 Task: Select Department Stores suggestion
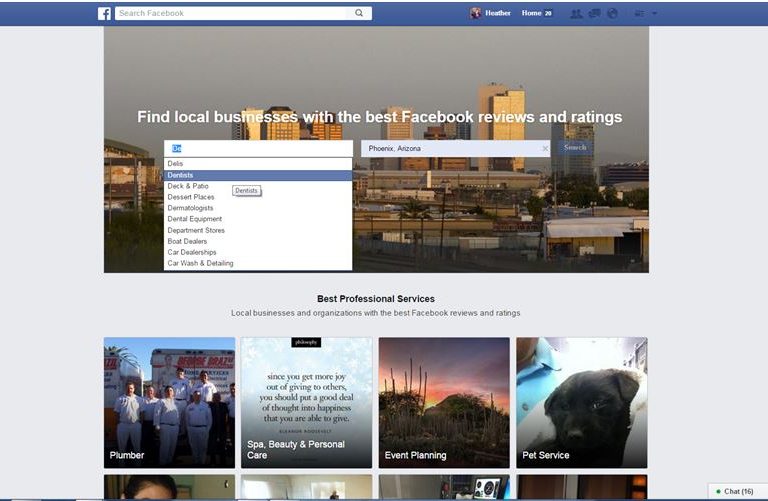click(258, 230)
